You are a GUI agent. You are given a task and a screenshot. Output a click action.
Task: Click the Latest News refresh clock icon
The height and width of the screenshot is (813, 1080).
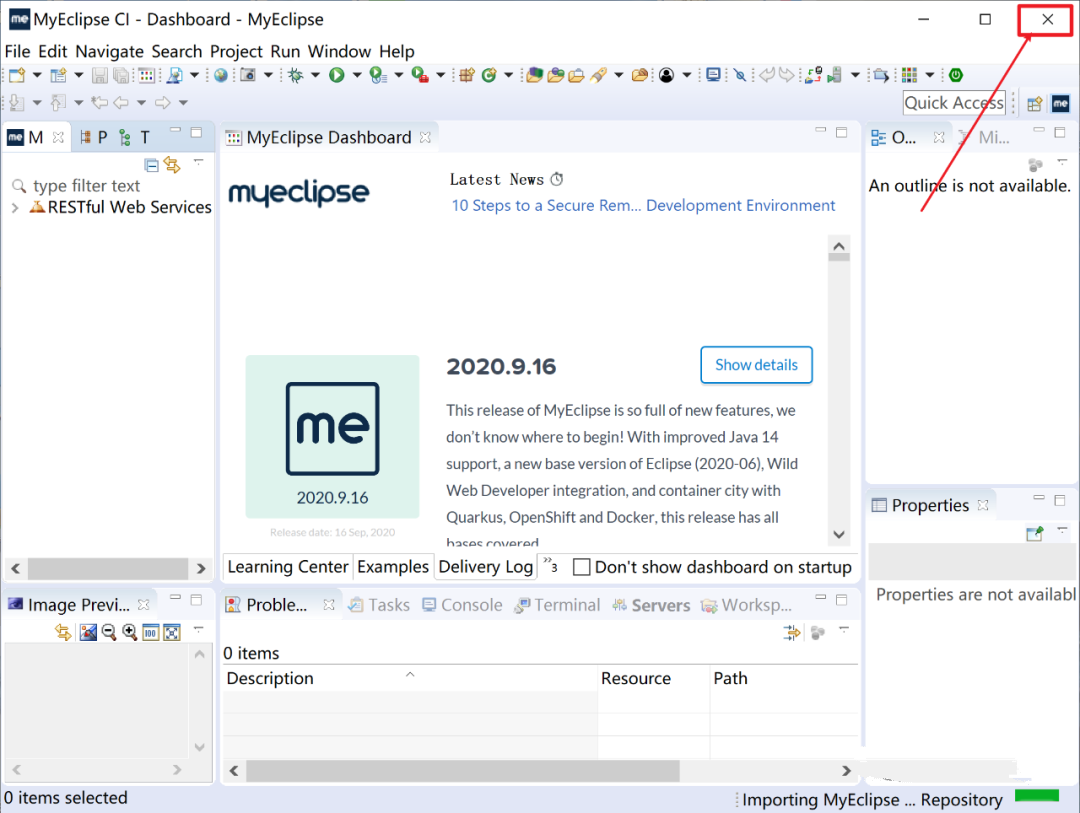[x=557, y=180]
